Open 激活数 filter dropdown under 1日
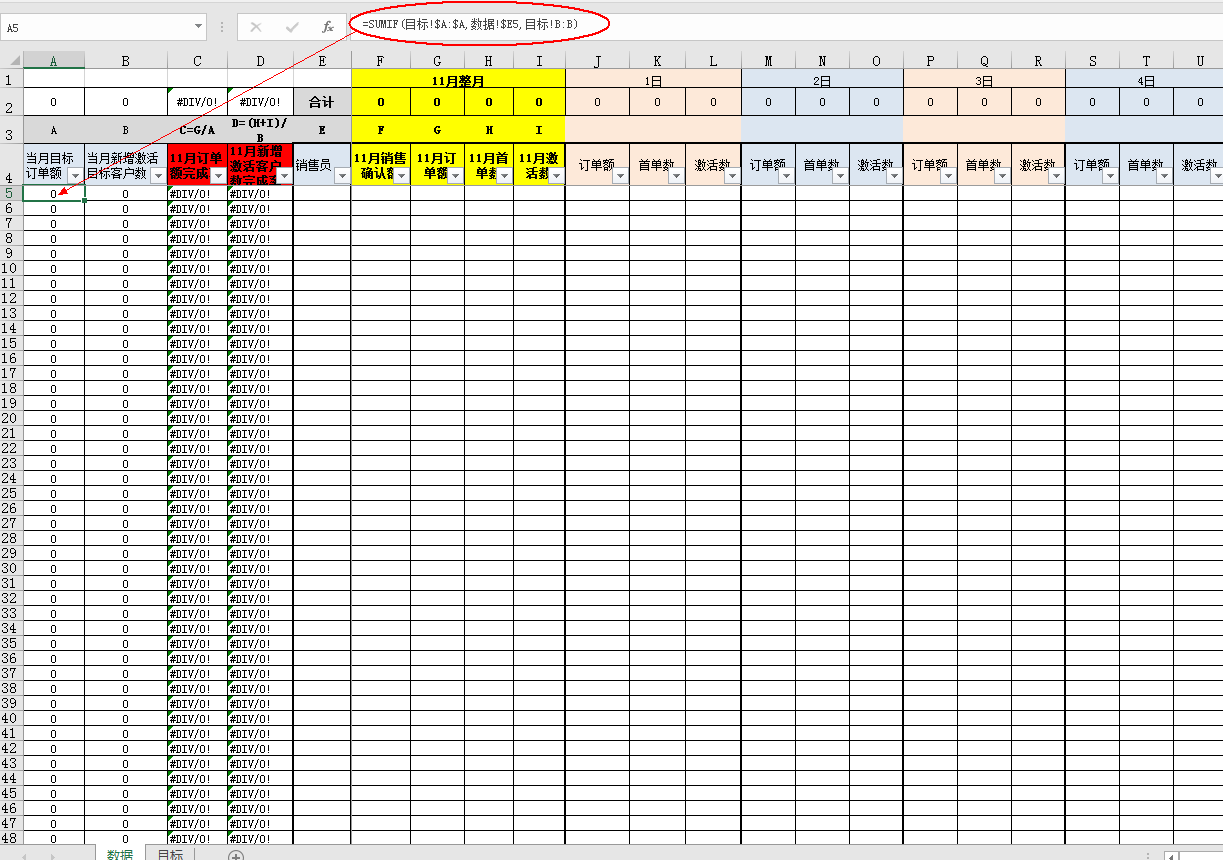 coord(732,175)
